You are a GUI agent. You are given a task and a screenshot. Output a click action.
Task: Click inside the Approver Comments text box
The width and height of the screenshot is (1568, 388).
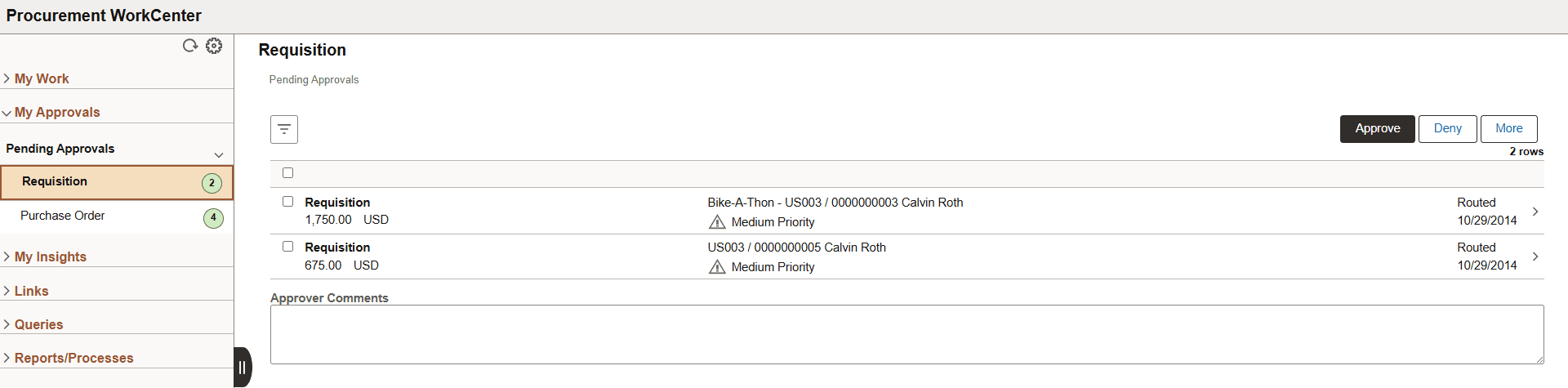coord(906,335)
